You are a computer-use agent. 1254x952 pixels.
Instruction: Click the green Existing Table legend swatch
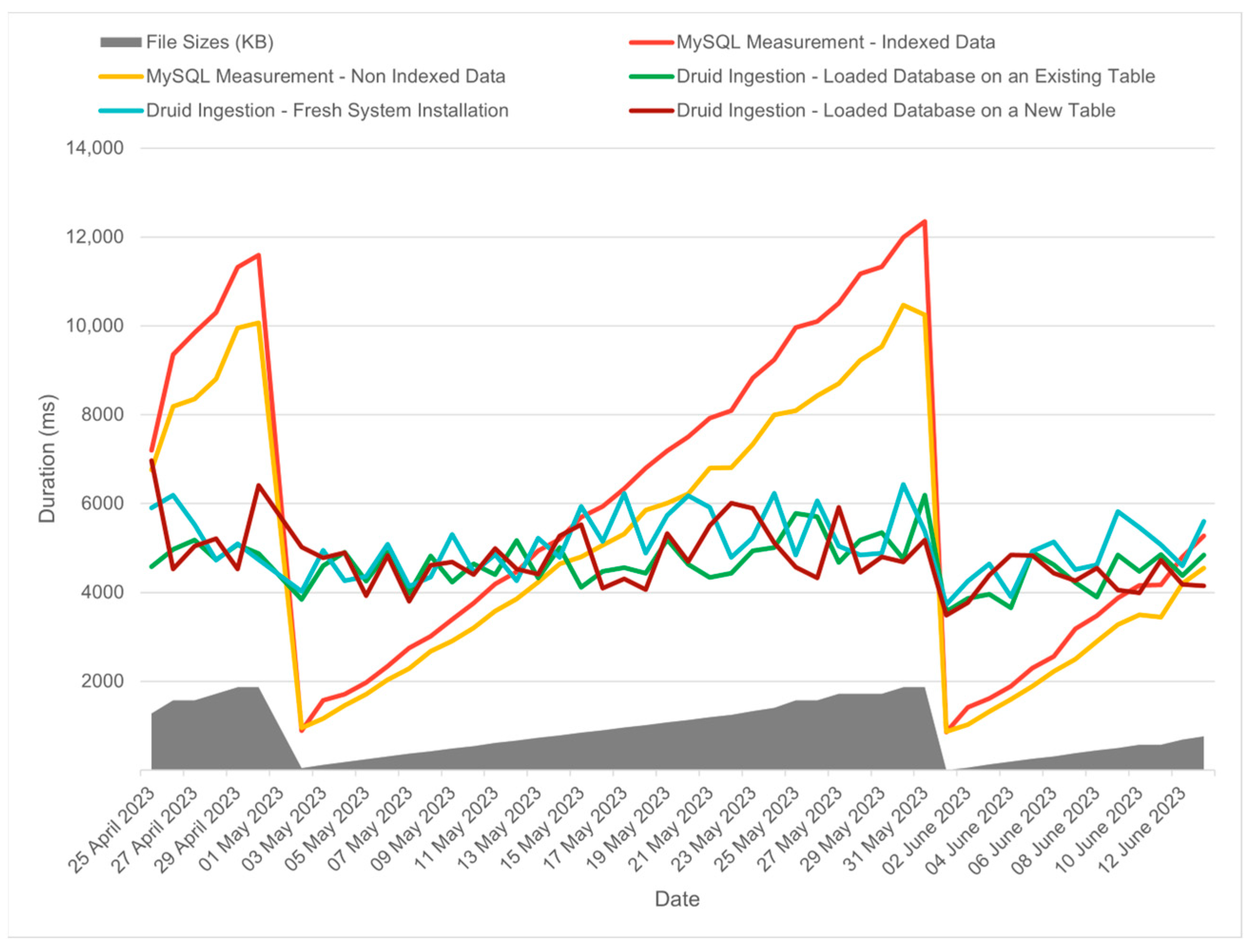[651, 77]
